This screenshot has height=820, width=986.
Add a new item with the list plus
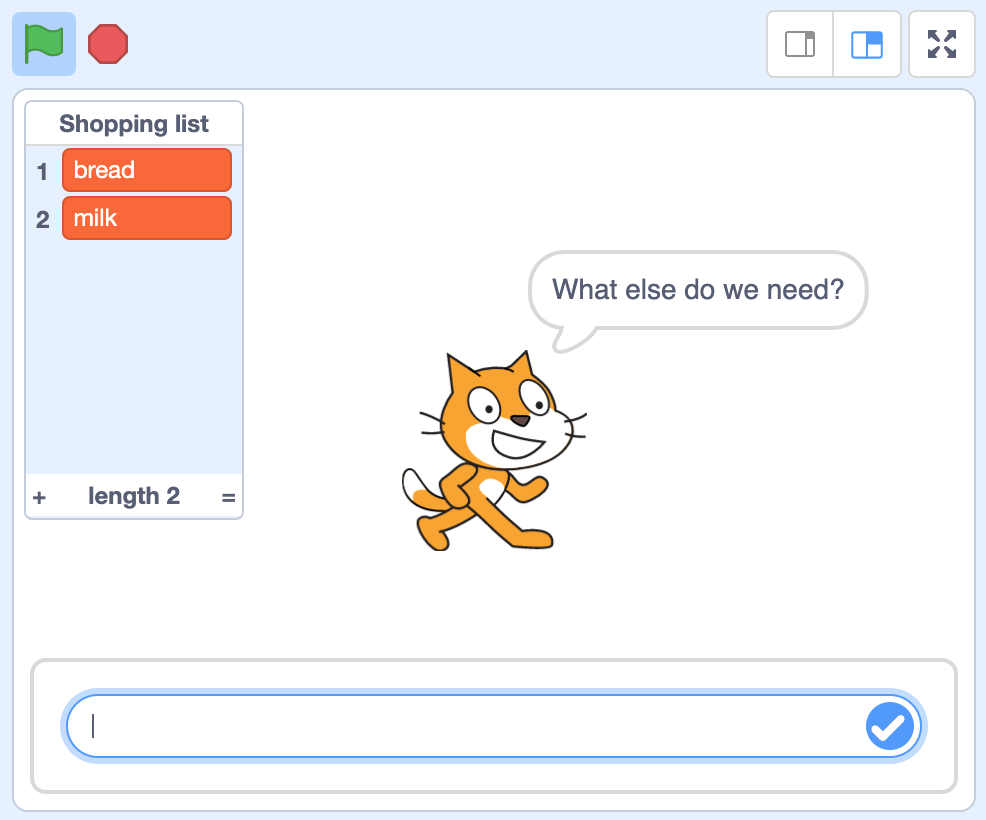click(39, 497)
